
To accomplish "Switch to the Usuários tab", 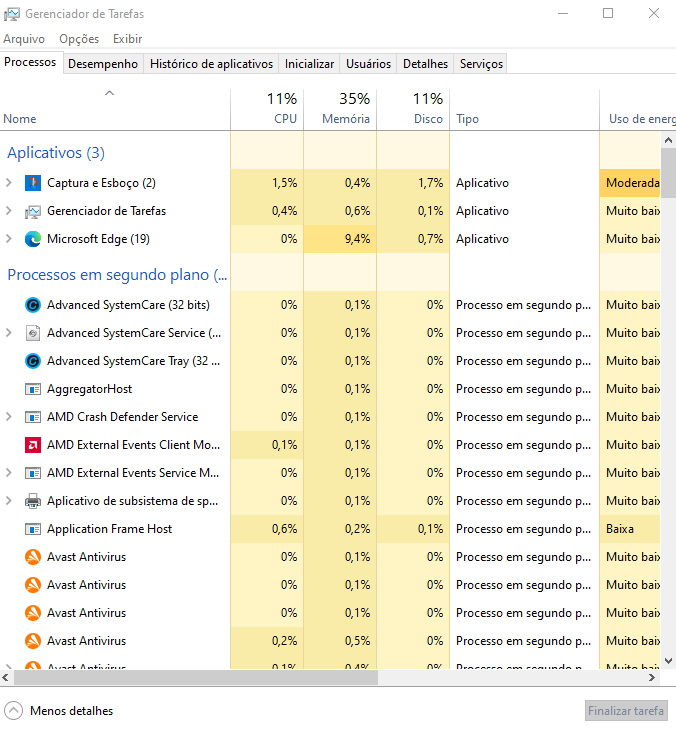I will point(368,64).
